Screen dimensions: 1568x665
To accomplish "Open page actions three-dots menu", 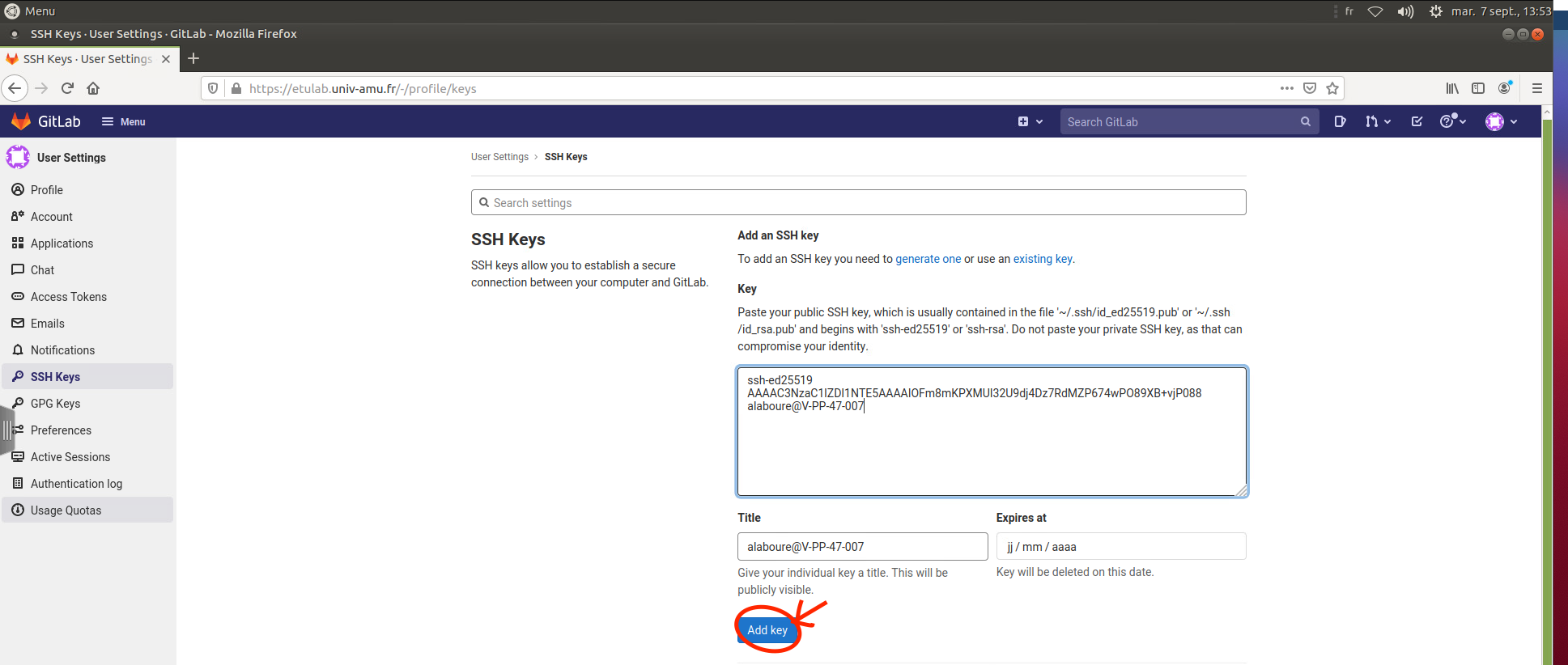I will 1286,88.
